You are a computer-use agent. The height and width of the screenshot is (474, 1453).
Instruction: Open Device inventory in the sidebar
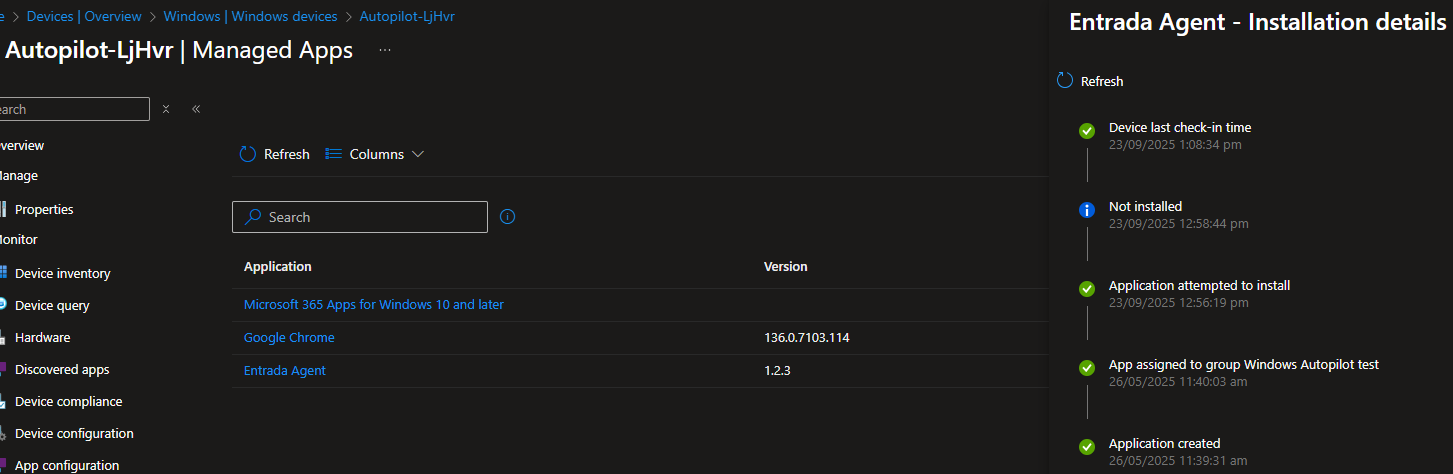point(62,273)
